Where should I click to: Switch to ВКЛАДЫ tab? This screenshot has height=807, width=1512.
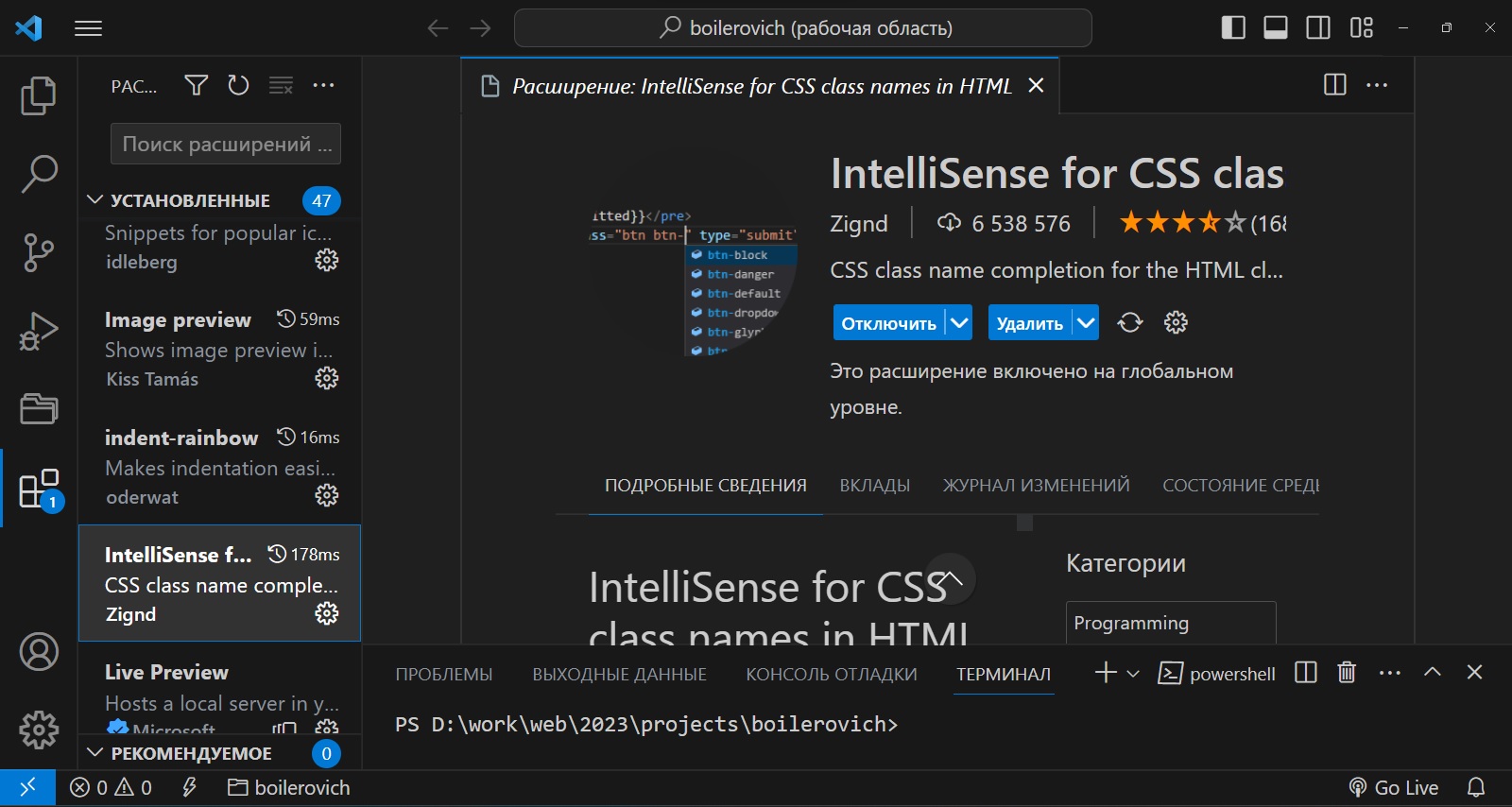[x=875, y=486]
